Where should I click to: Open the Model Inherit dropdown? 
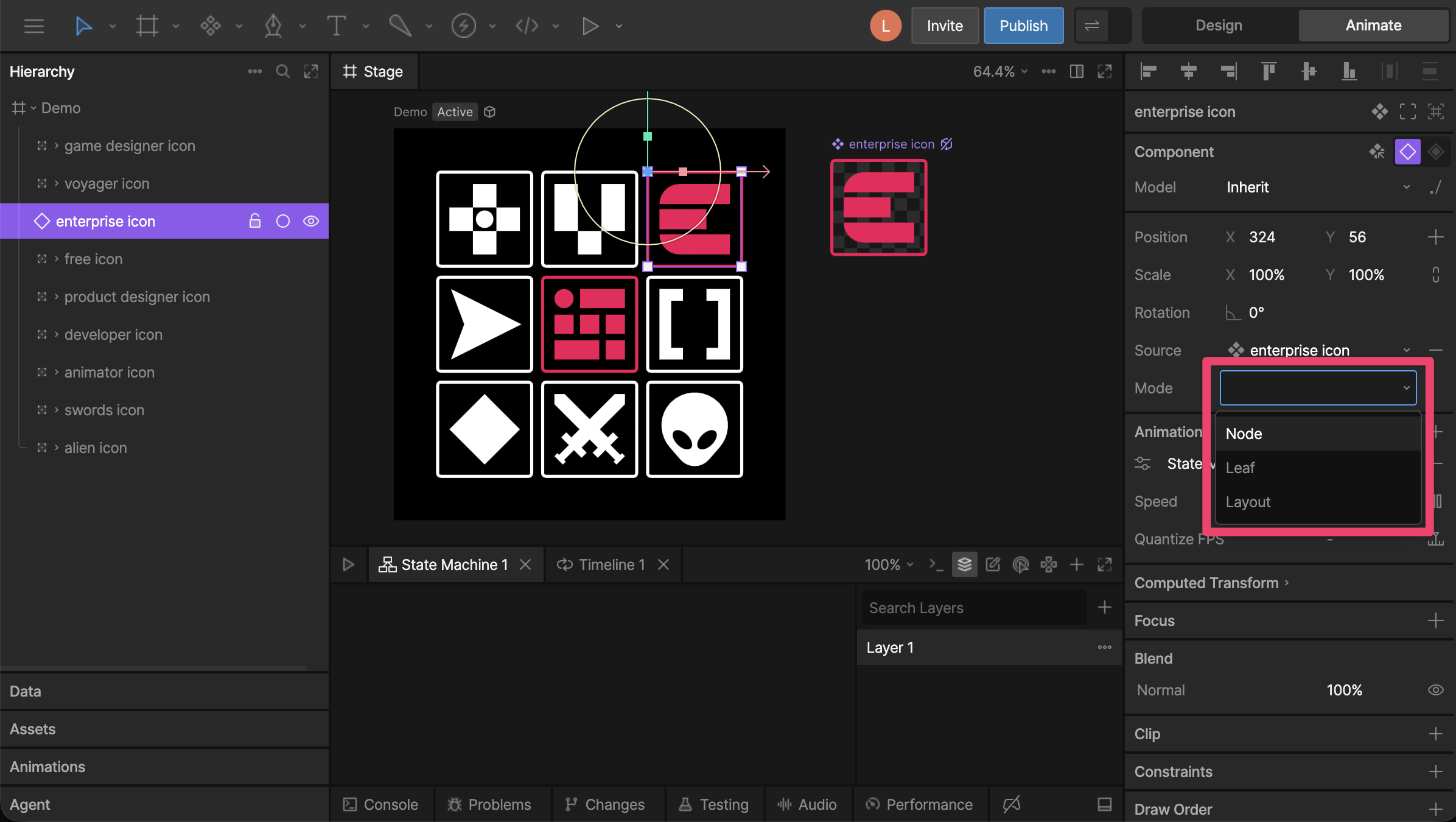(1318, 188)
